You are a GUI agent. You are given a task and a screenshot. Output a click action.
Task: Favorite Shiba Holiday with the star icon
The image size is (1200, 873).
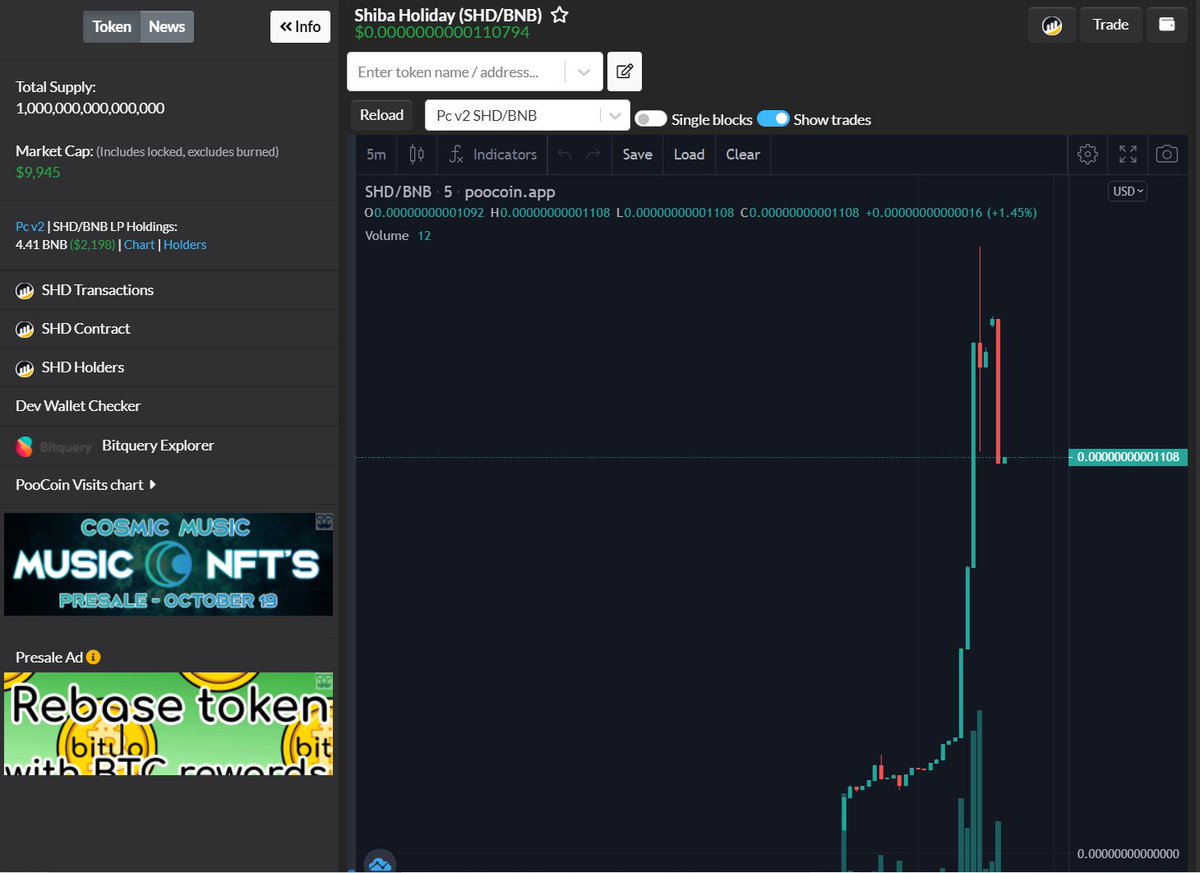[x=560, y=15]
